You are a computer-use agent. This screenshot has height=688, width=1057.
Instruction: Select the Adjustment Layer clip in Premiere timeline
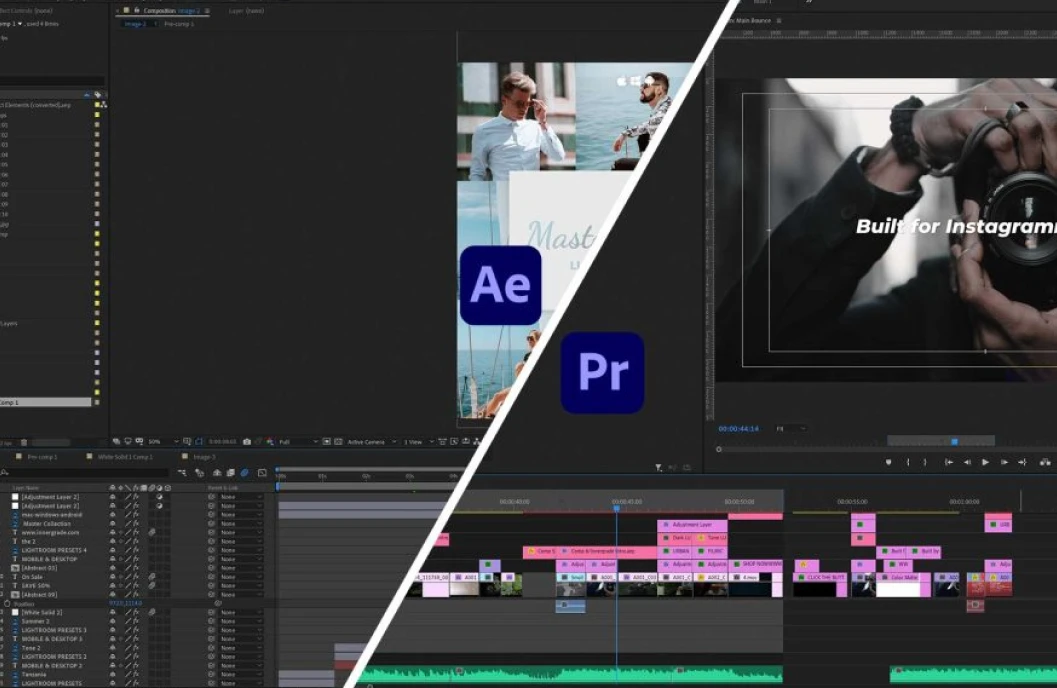pyautogui.click(x=692, y=524)
